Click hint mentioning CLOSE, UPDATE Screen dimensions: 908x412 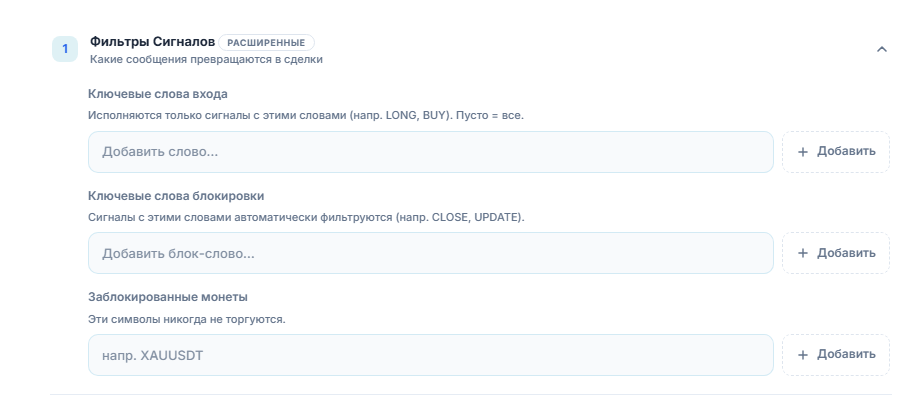click(306, 217)
